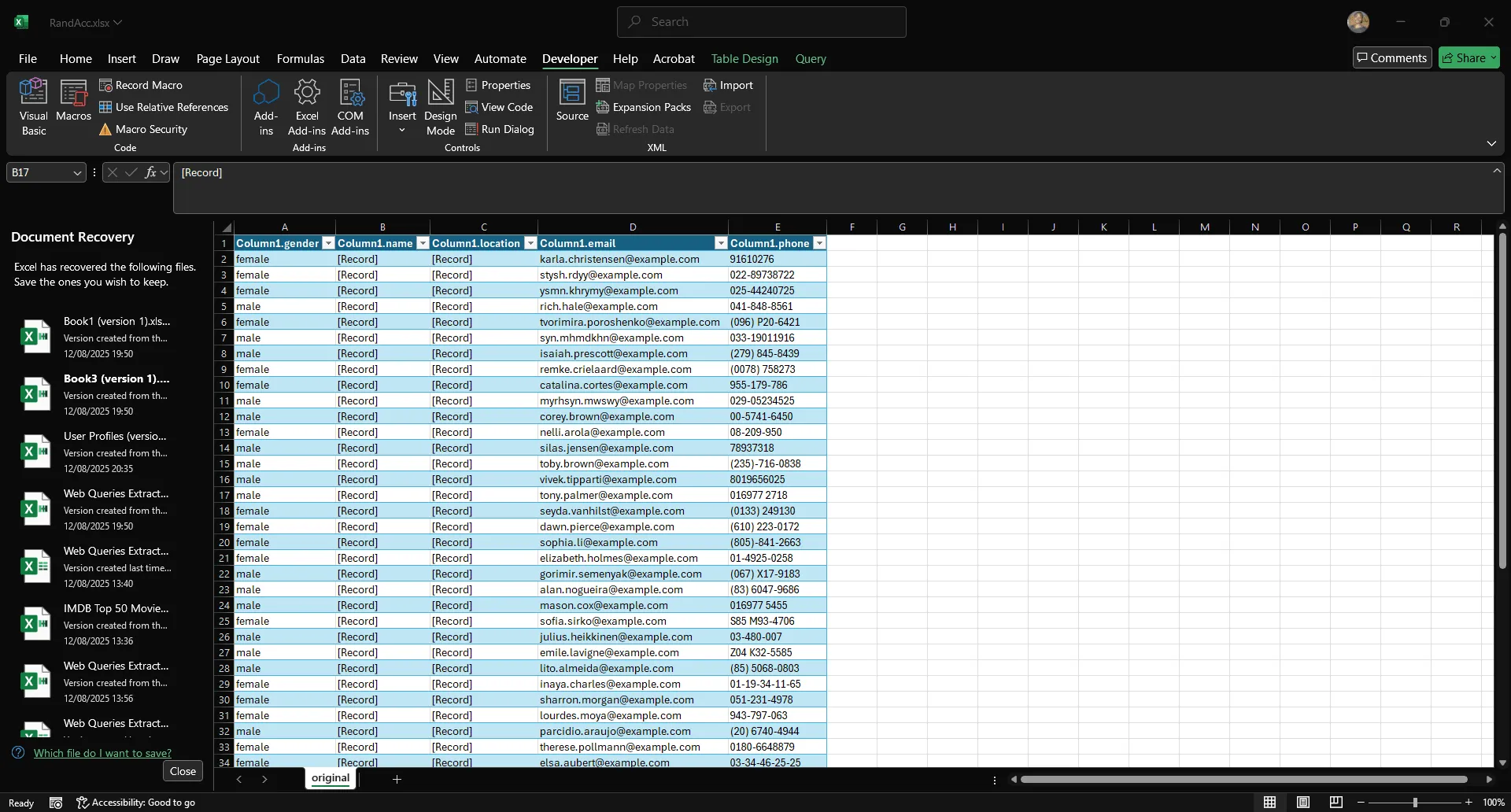Click View Code

499,107
